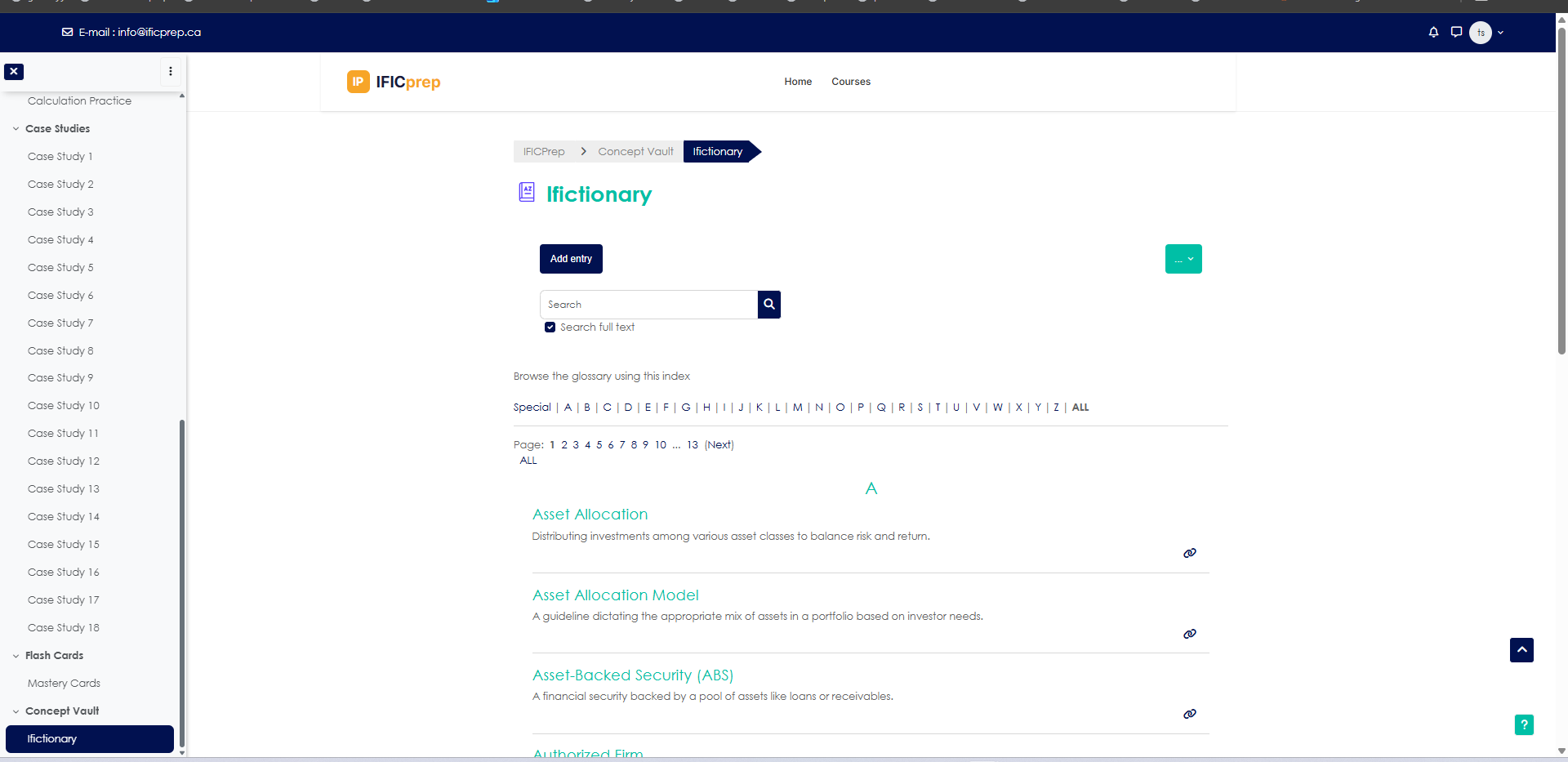Click ALL below the page numbers
The width and height of the screenshot is (1568, 762).
pos(528,461)
